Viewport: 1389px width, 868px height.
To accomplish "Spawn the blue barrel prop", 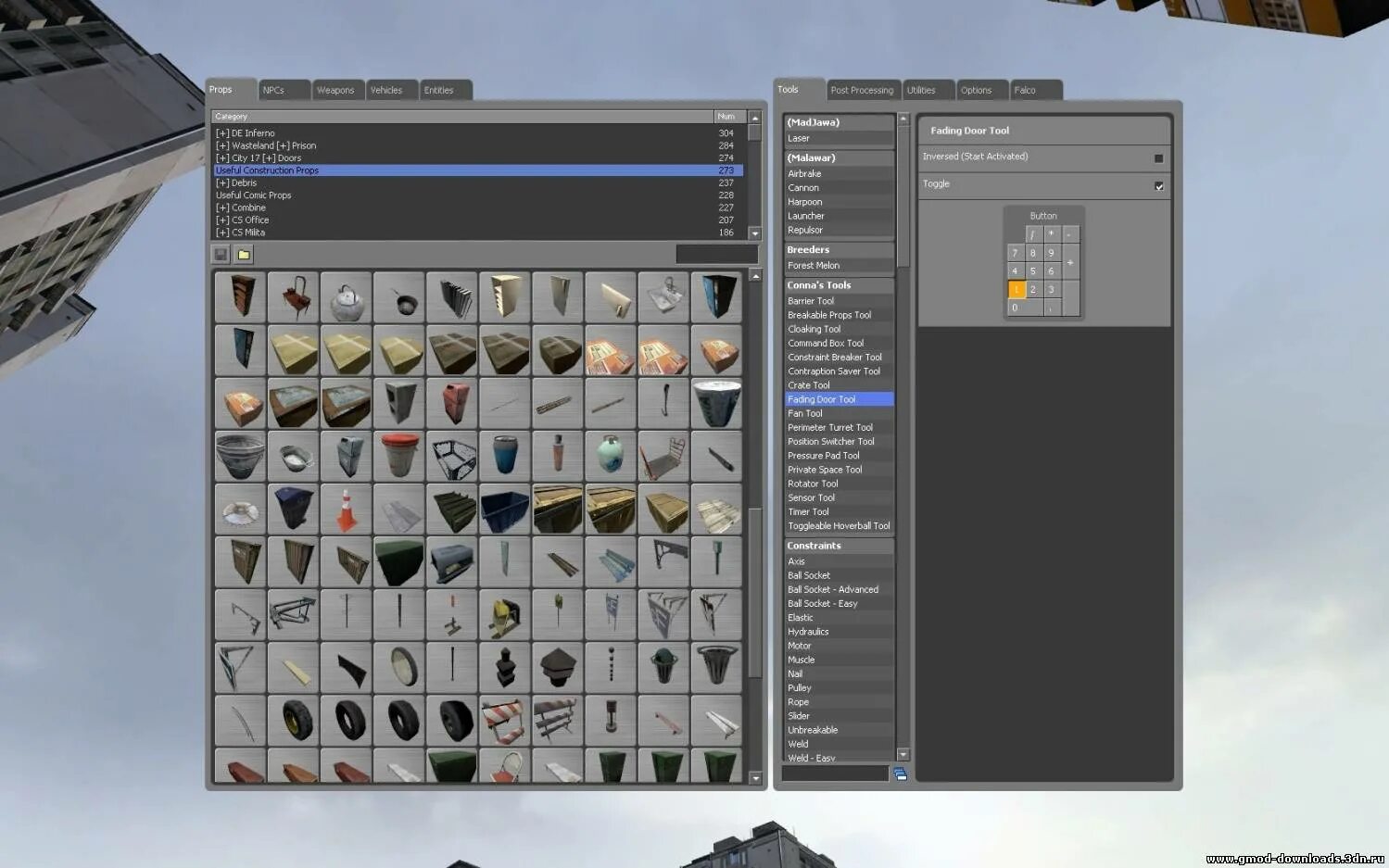I will tap(505, 456).
